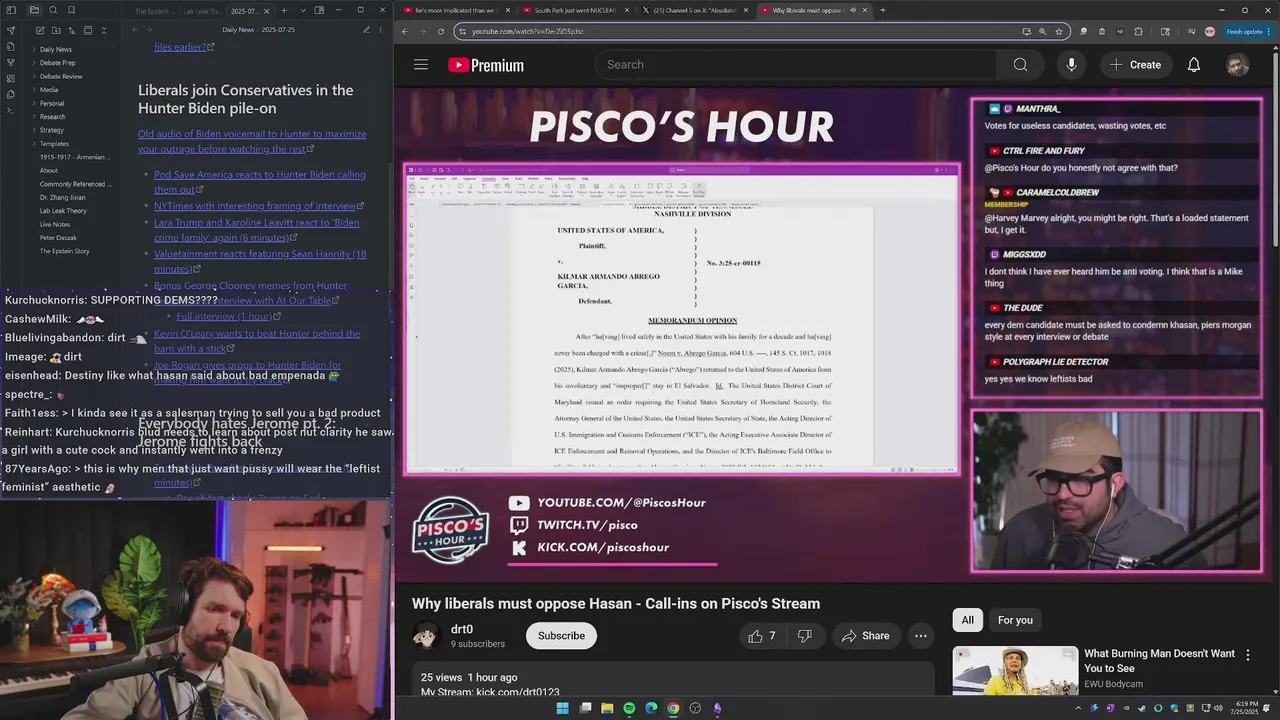
Task: Open Obsidian search magnifier icon
Action: 53,10
